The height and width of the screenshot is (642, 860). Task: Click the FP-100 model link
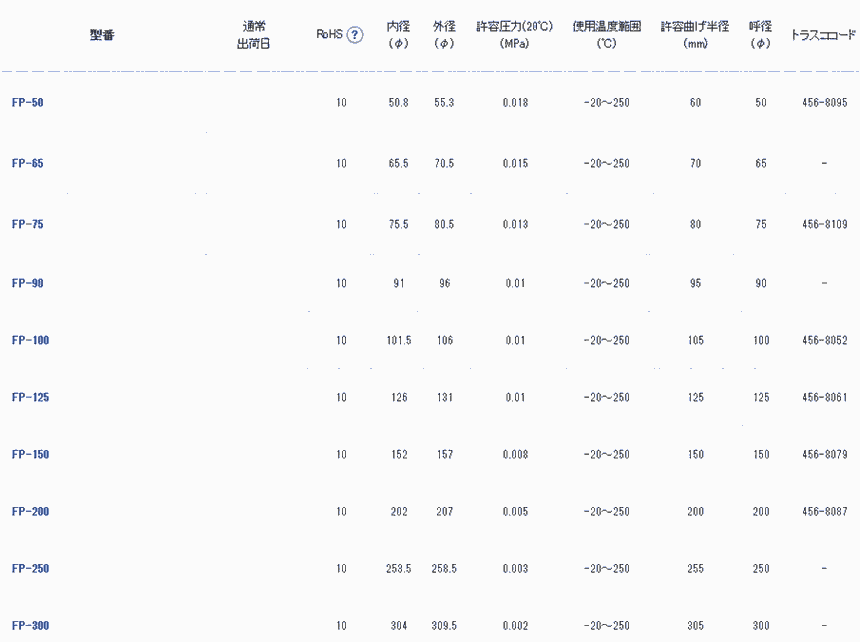point(30,341)
